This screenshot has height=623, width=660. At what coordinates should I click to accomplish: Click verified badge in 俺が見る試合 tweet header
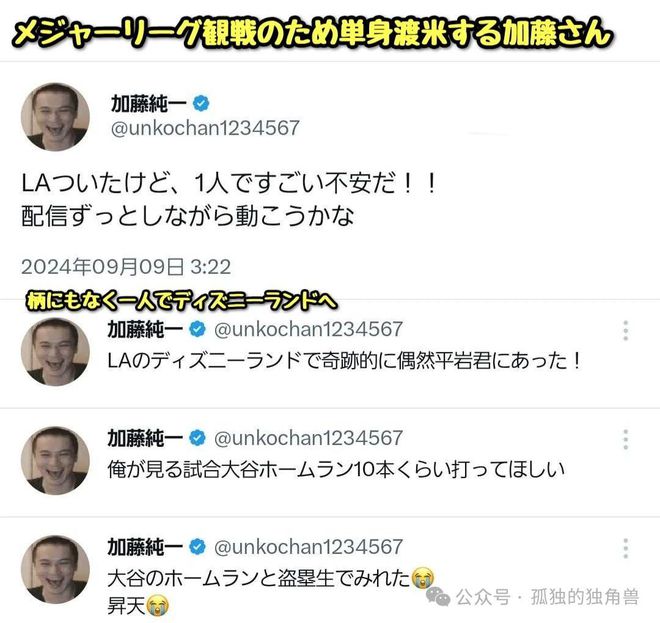coord(197,438)
